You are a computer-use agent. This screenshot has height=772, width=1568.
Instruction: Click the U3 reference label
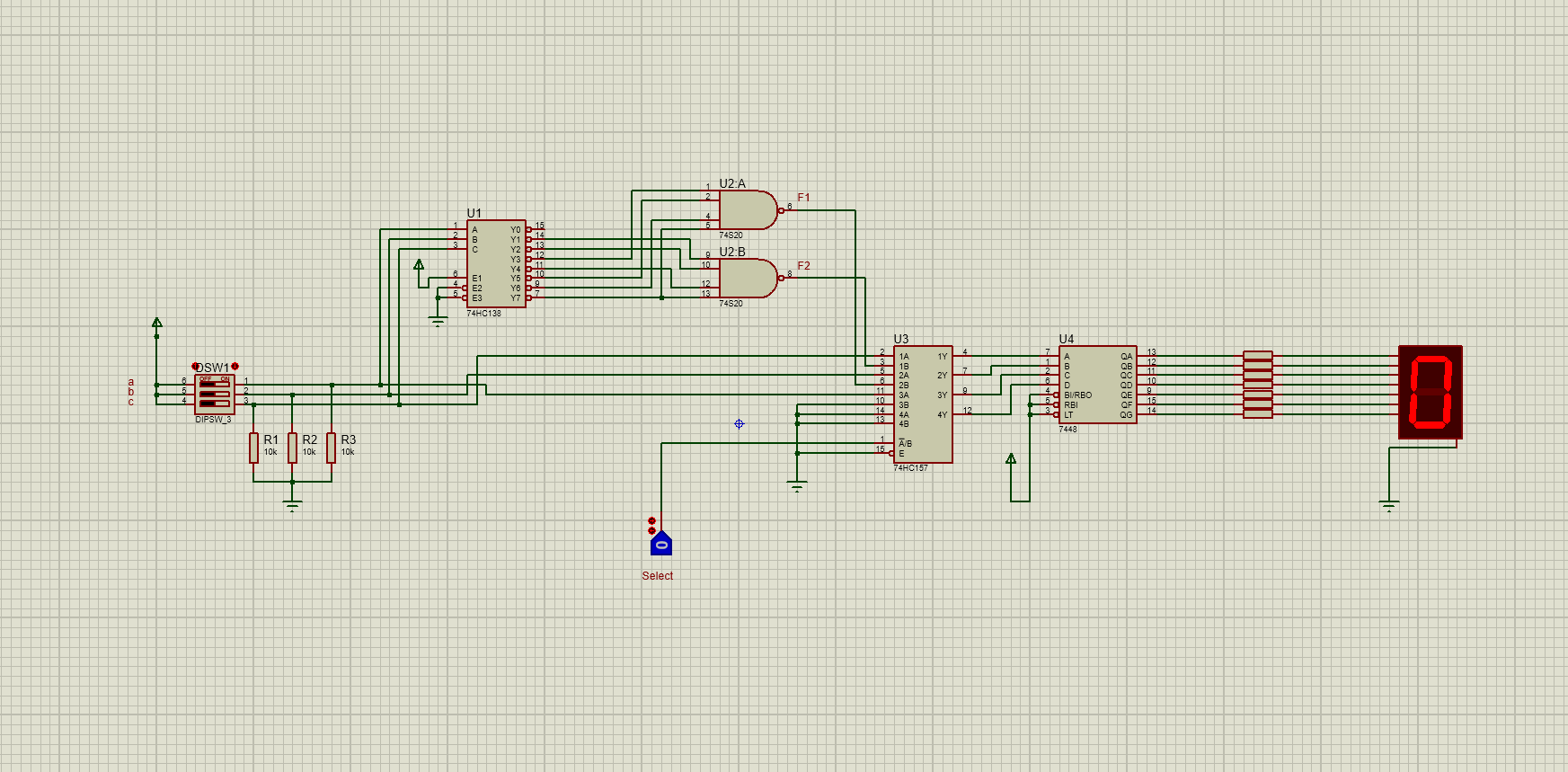pyautogui.click(x=901, y=339)
